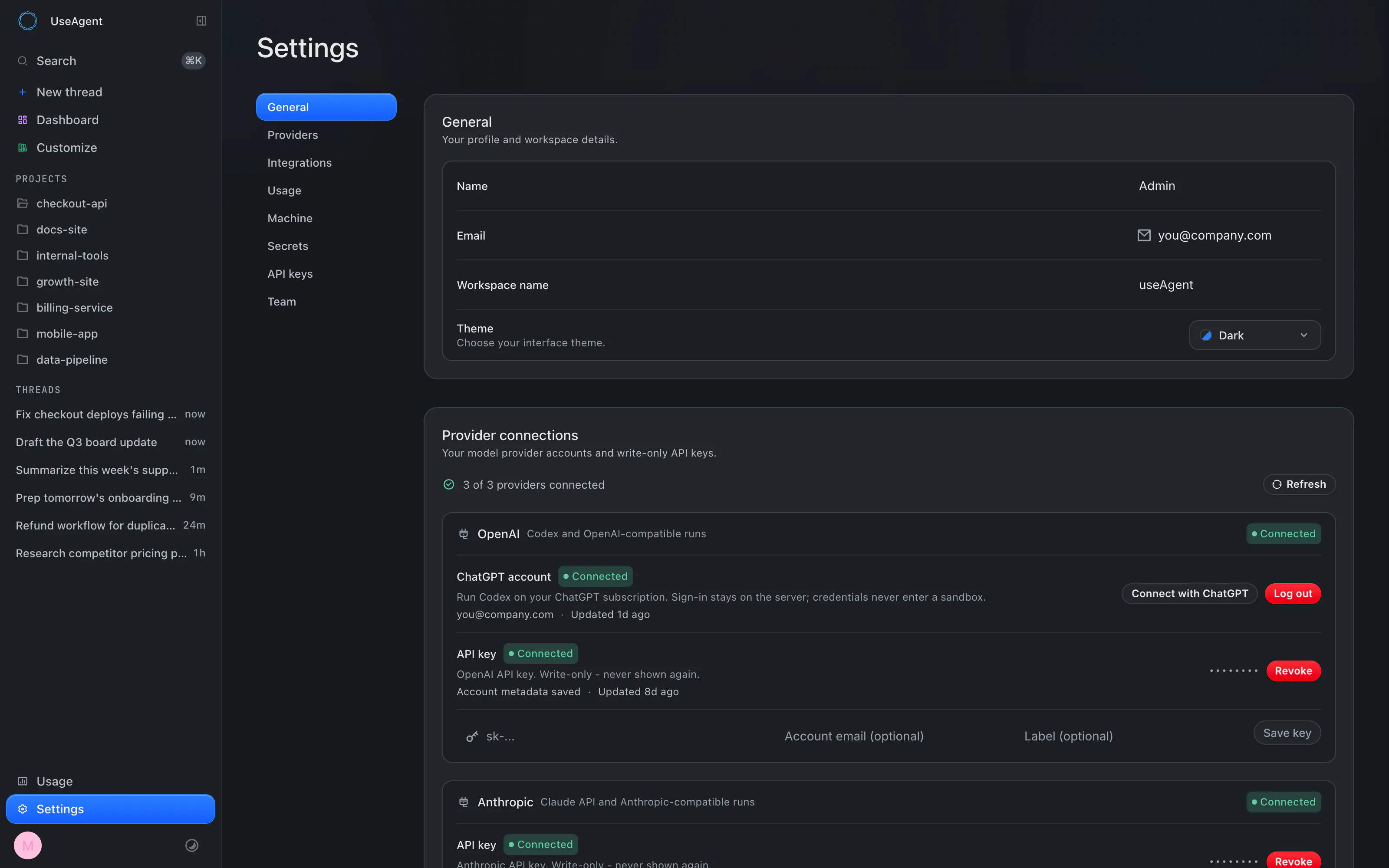Open thread 'Fix checkout deploys failing'
The height and width of the screenshot is (868, 1389).
tap(110, 414)
